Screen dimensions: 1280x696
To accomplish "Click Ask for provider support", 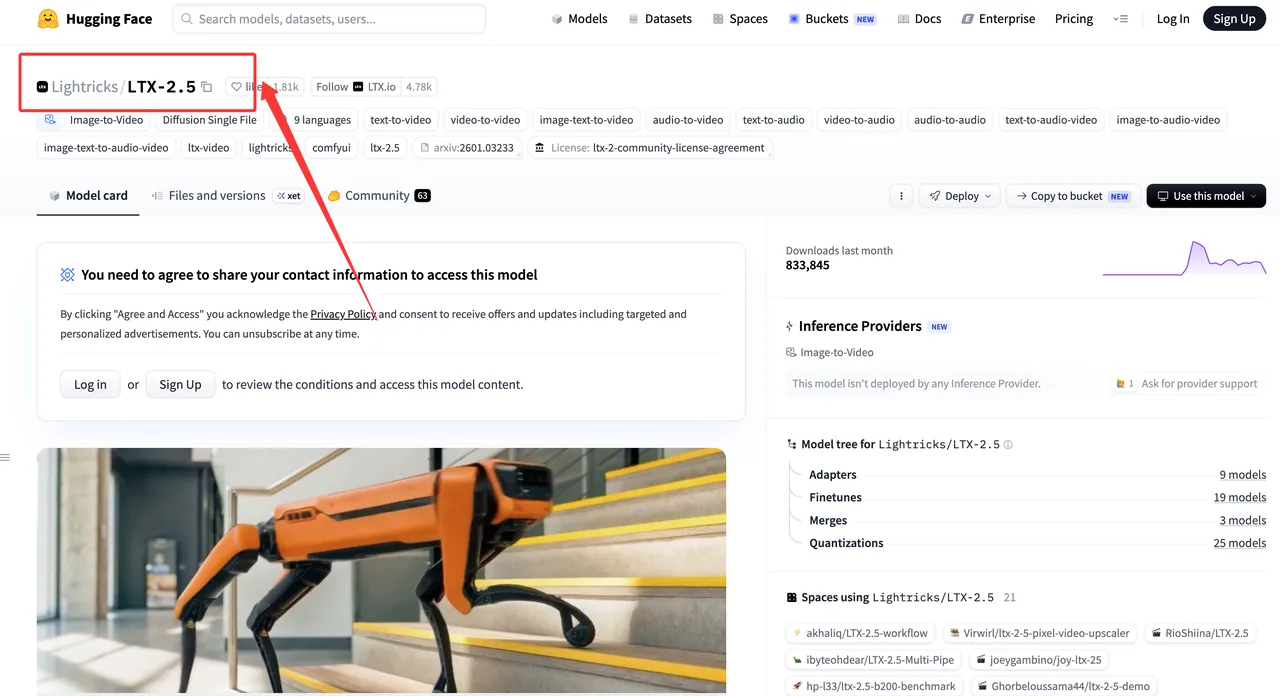I will pos(1188,384).
